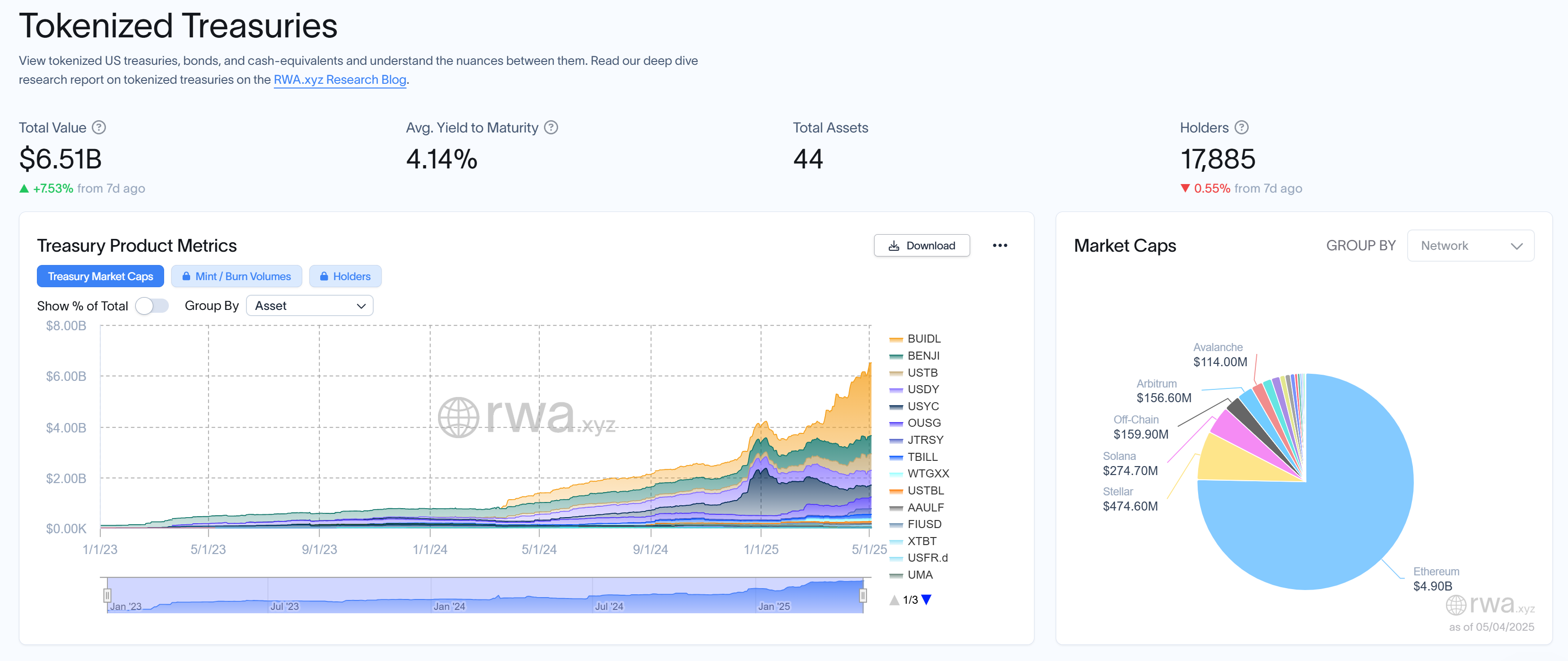Open the RWA.xyz Research Blog link

point(340,80)
